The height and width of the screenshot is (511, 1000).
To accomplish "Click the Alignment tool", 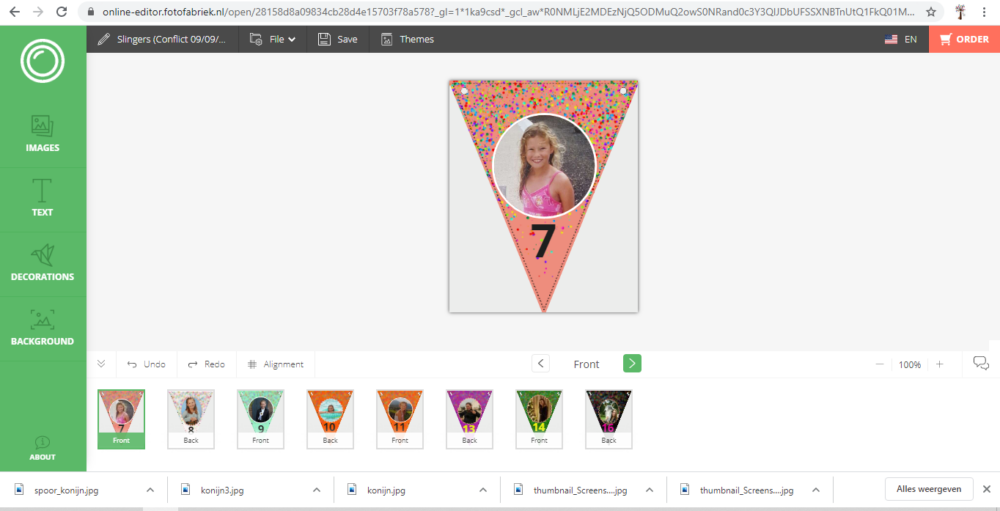I will [x=275, y=364].
